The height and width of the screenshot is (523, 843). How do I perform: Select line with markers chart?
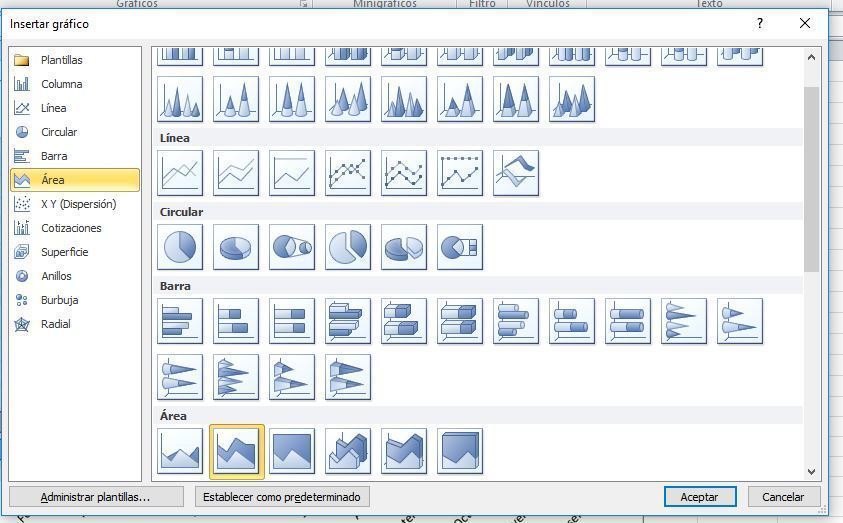pyautogui.click(x=348, y=173)
